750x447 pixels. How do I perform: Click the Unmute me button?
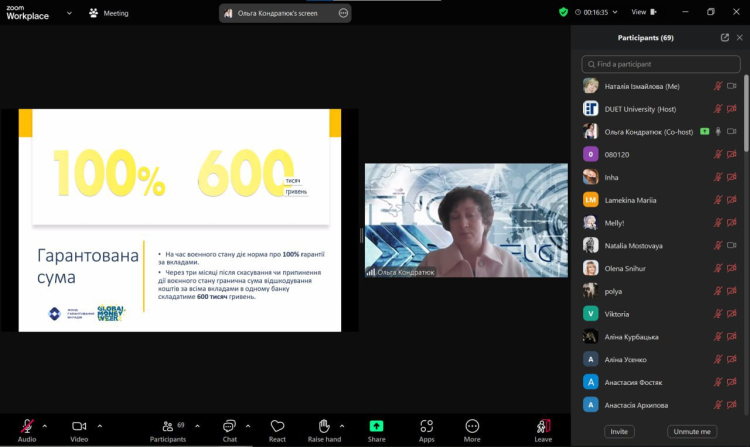coord(692,431)
